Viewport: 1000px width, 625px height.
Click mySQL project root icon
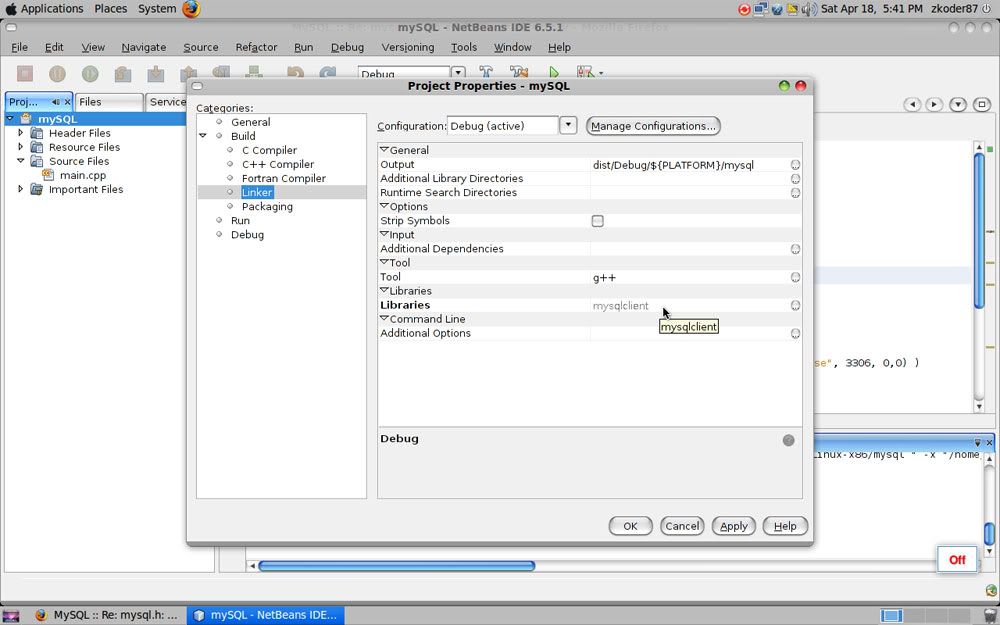26,119
